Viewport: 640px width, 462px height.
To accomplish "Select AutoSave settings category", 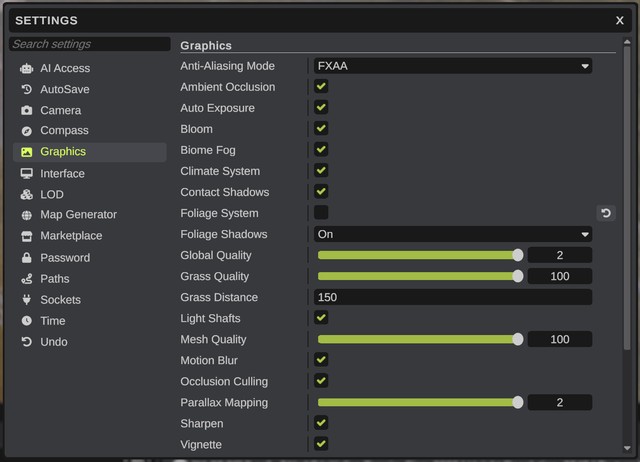I will point(89,89).
